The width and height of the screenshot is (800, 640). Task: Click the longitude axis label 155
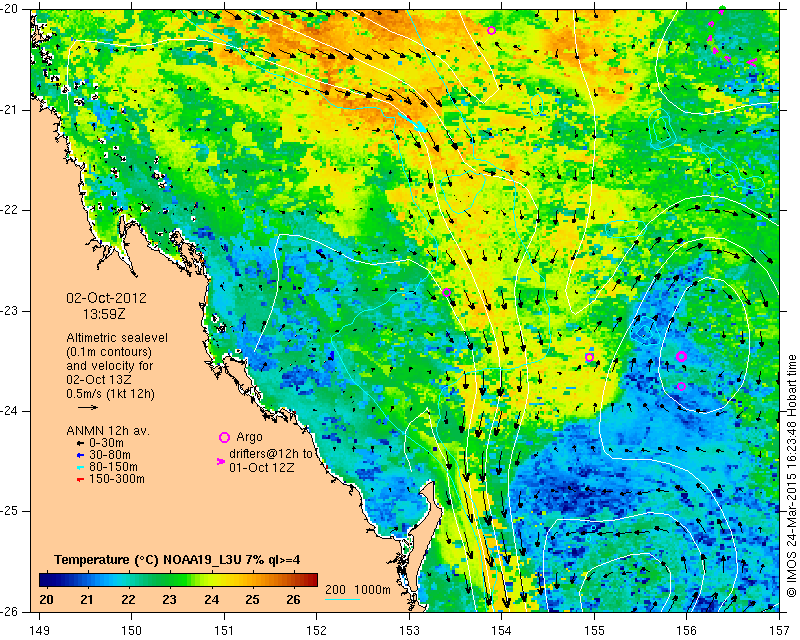[594, 630]
